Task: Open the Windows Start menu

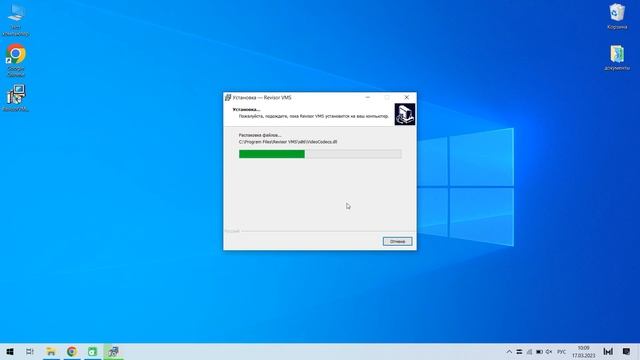Action: (10, 351)
